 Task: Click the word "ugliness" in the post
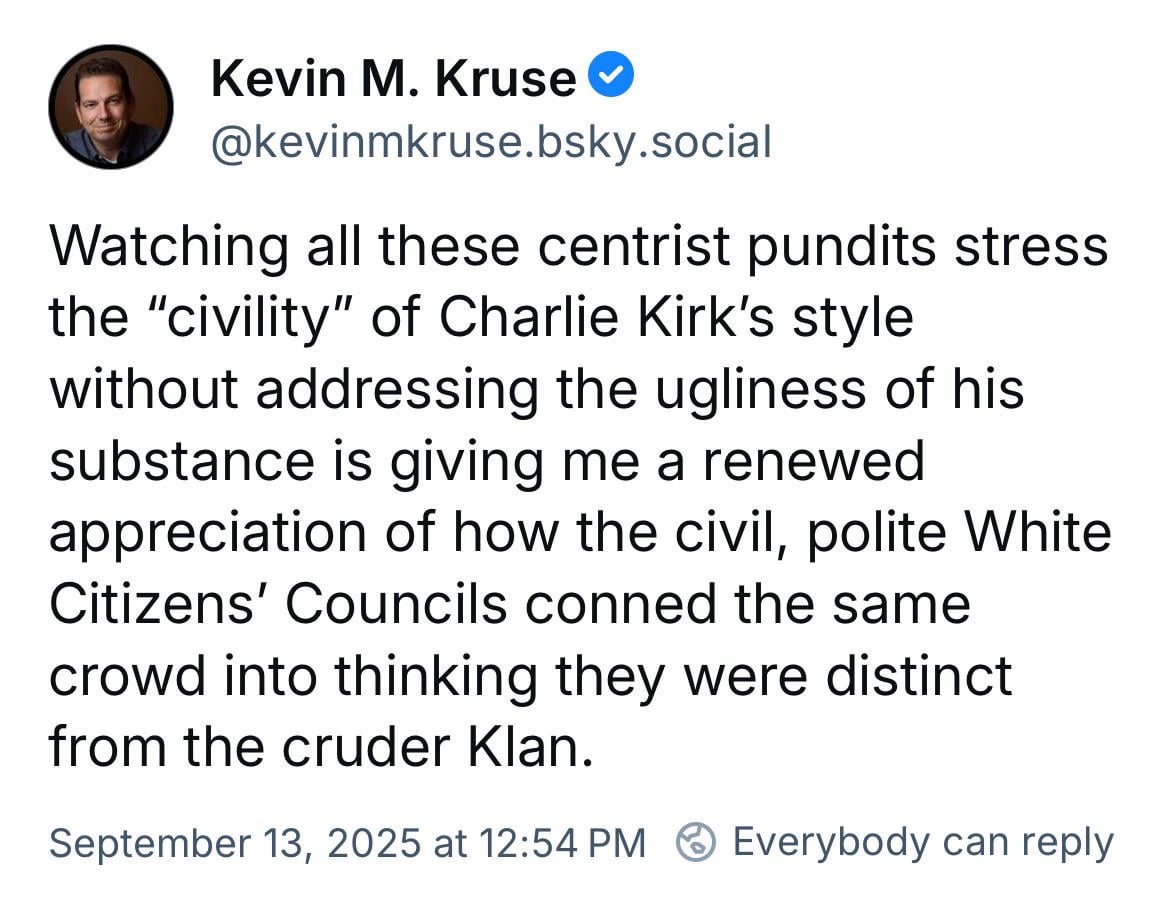[760, 391]
